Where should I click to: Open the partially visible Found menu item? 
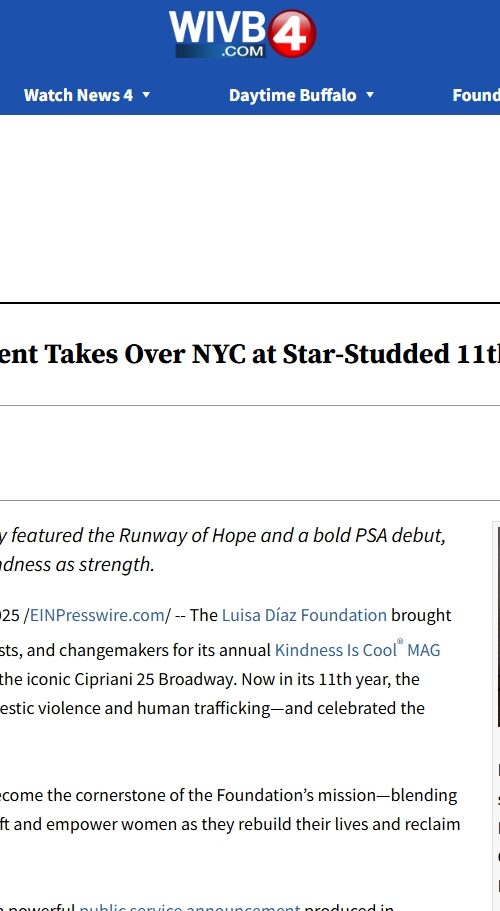476,95
